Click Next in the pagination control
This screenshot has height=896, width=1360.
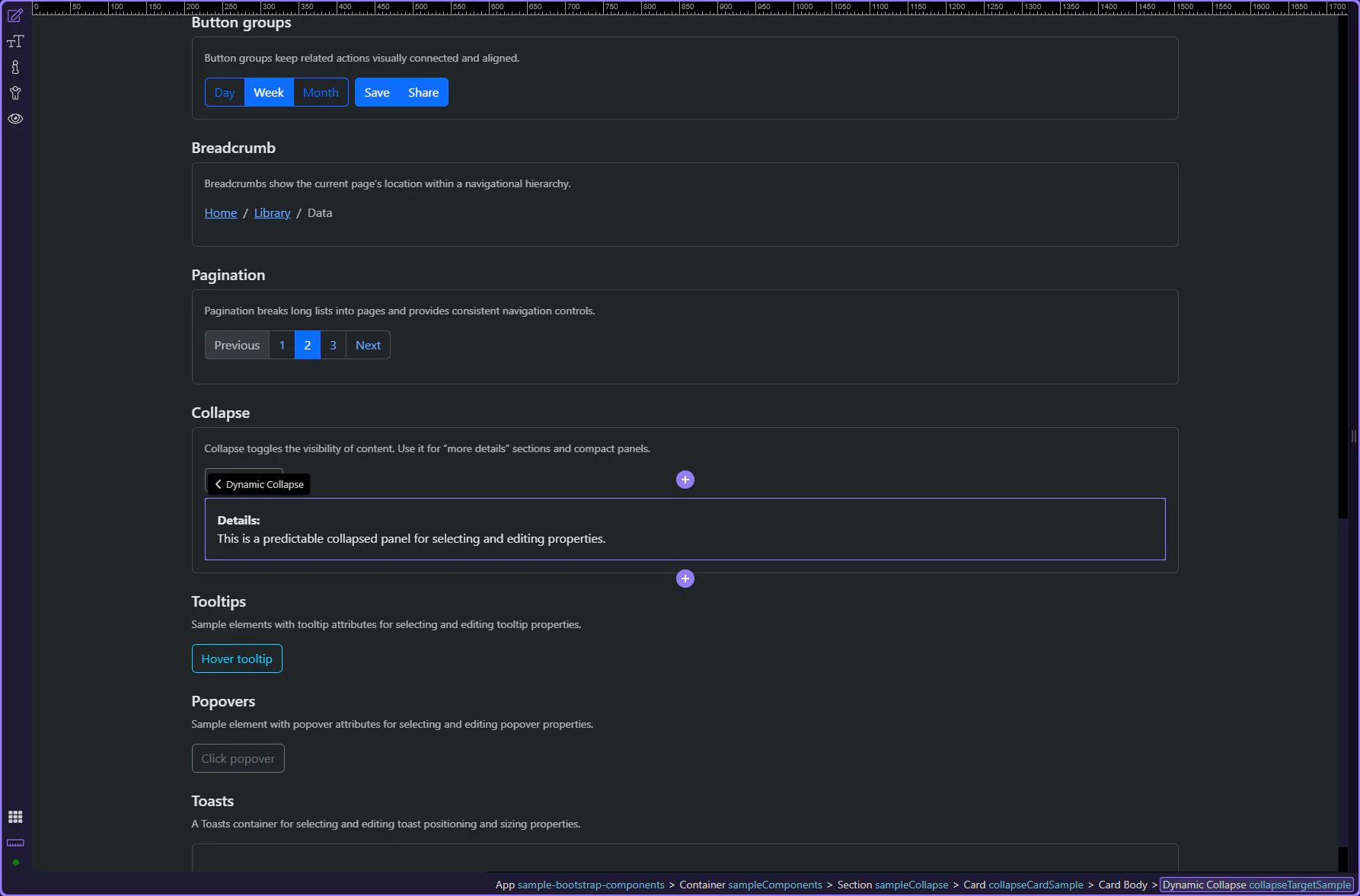368,345
